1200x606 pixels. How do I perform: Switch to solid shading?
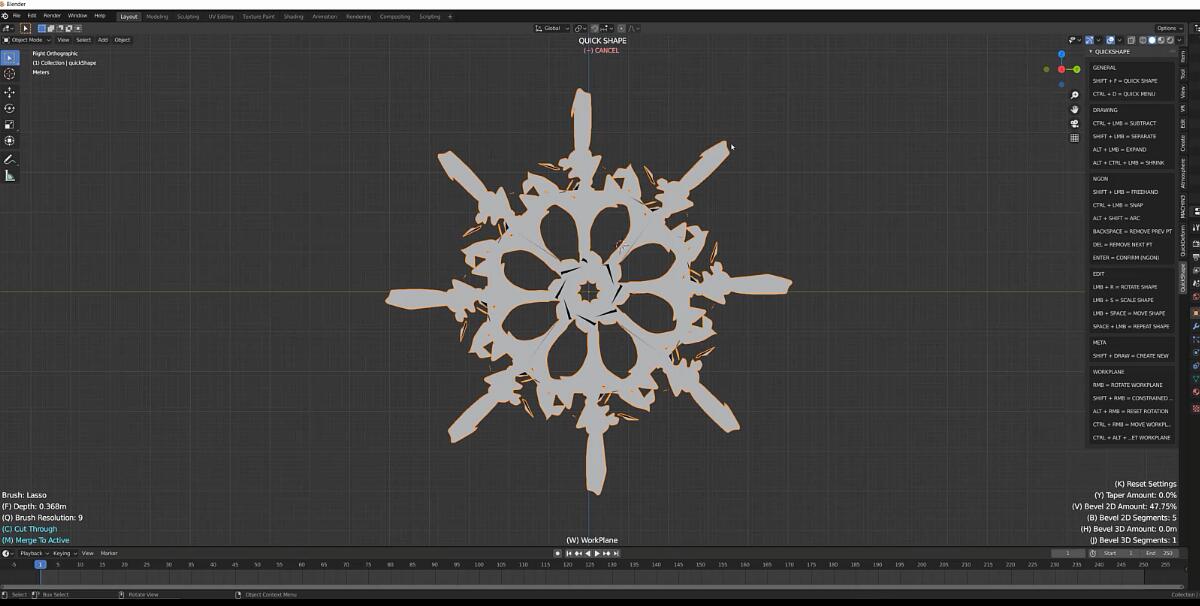tap(1152, 40)
